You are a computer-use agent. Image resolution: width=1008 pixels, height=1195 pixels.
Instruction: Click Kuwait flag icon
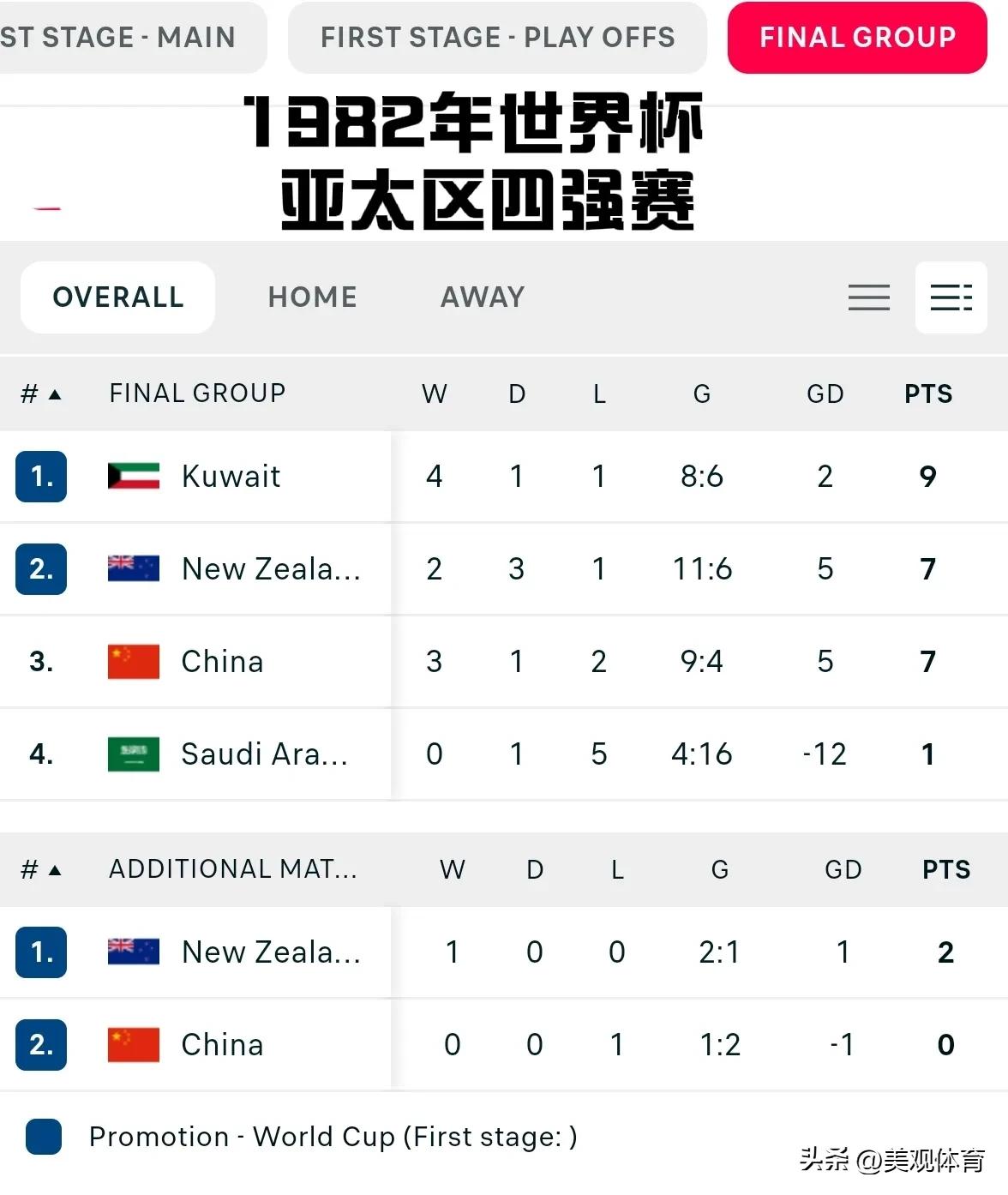click(x=134, y=476)
